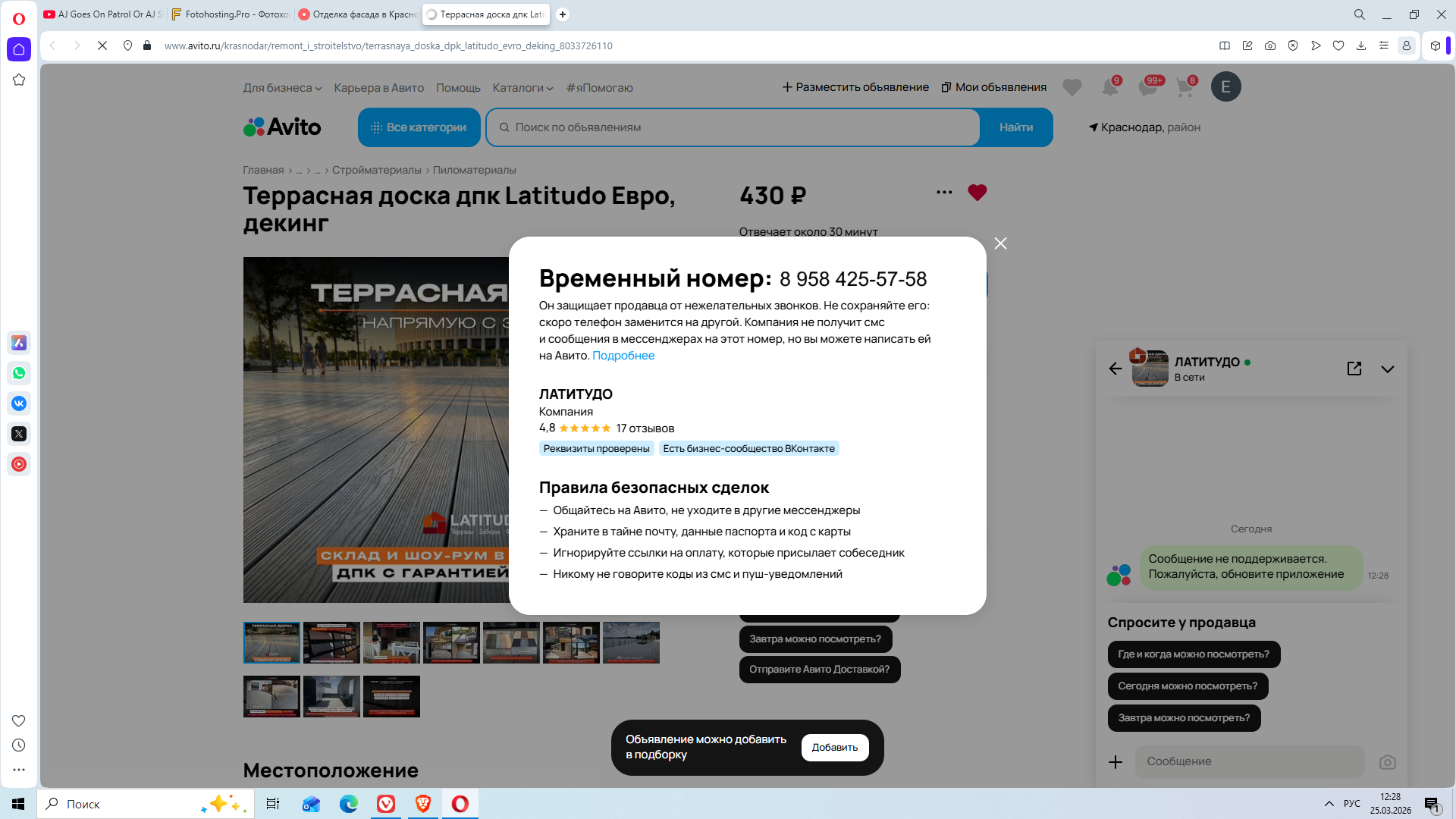Collapse the chat panel with chevron
This screenshot has width=1456, height=819.
(x=1387, y=369)
